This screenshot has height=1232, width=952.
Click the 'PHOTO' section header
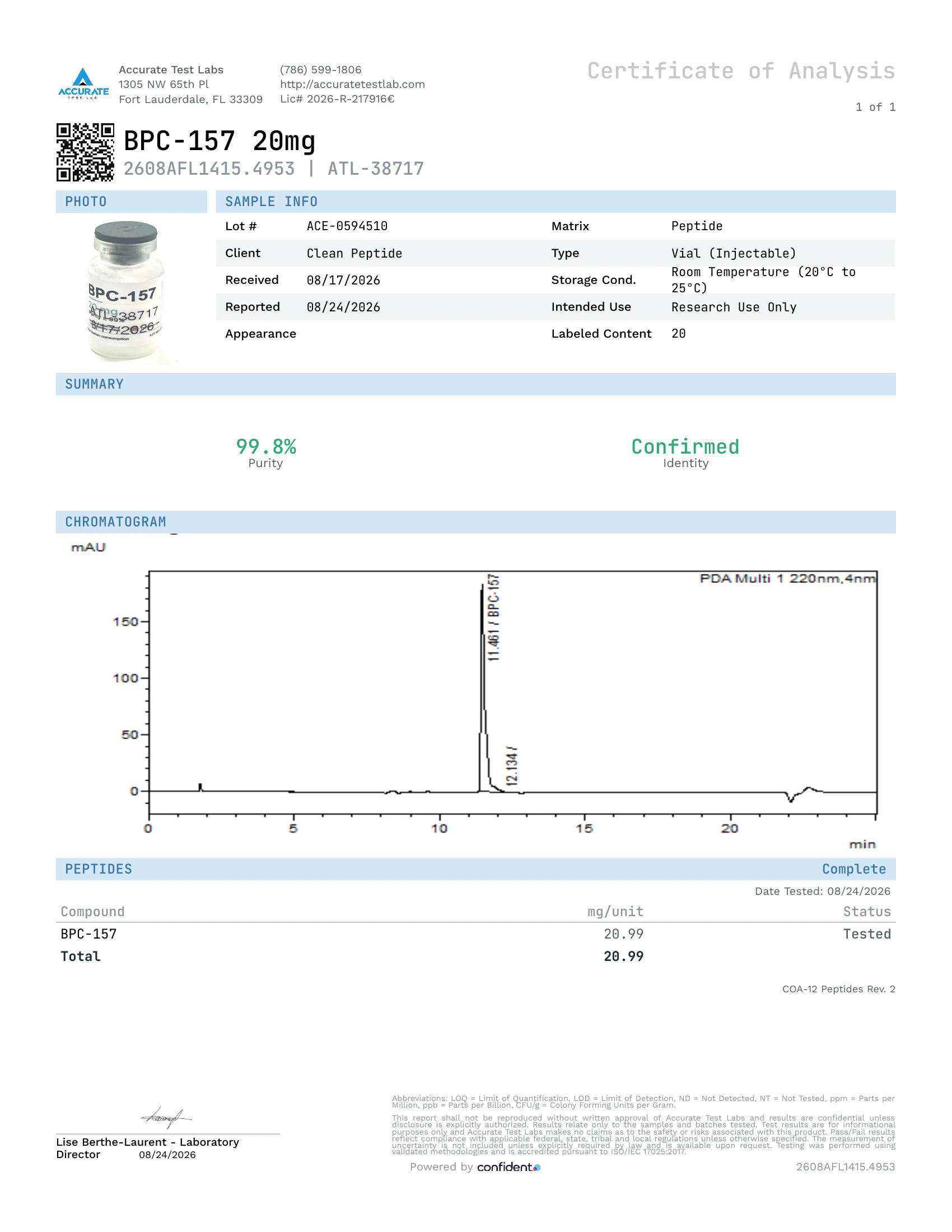coord(132,202)
